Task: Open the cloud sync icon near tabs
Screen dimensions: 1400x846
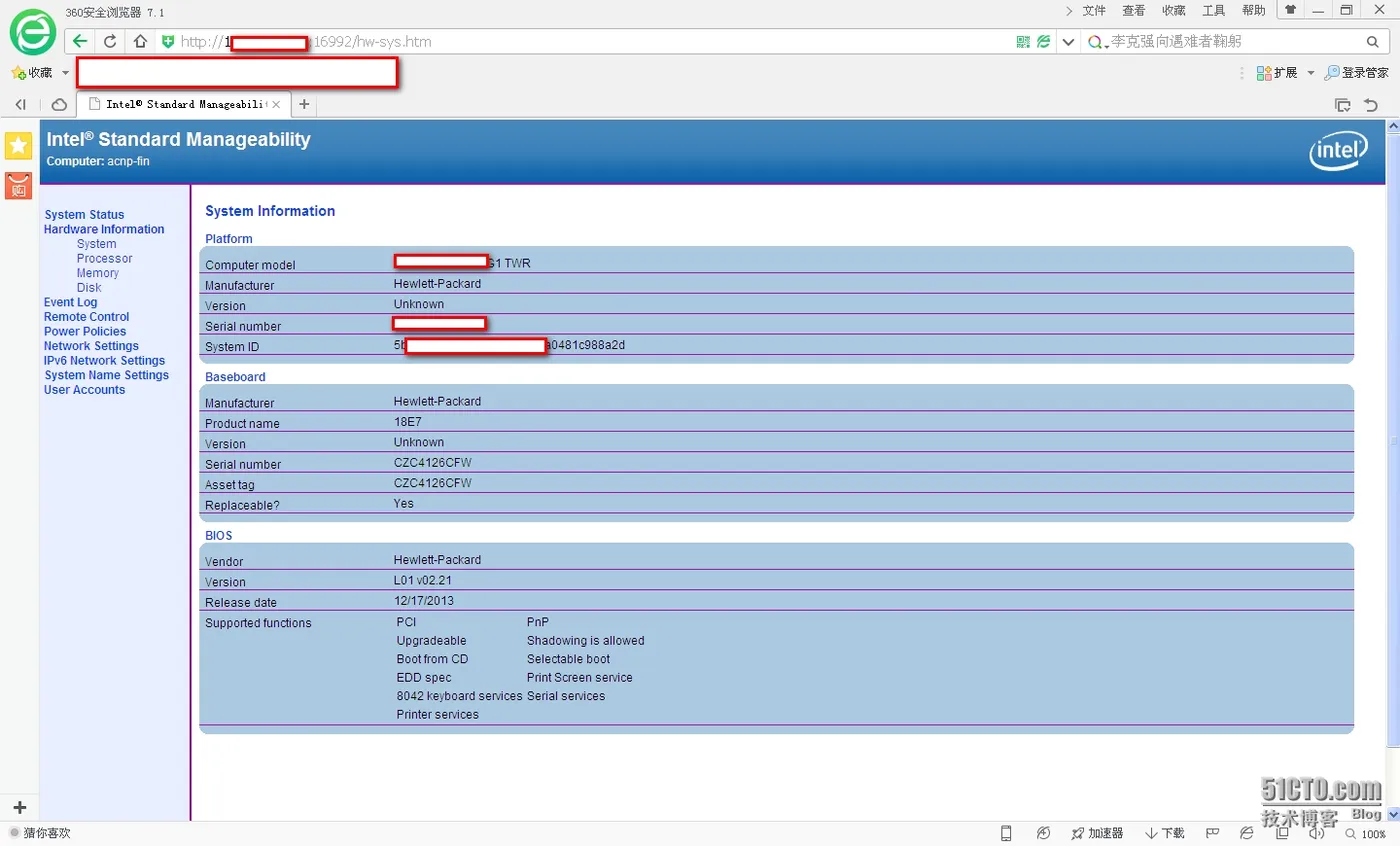Action: click(x=59, y=104)
